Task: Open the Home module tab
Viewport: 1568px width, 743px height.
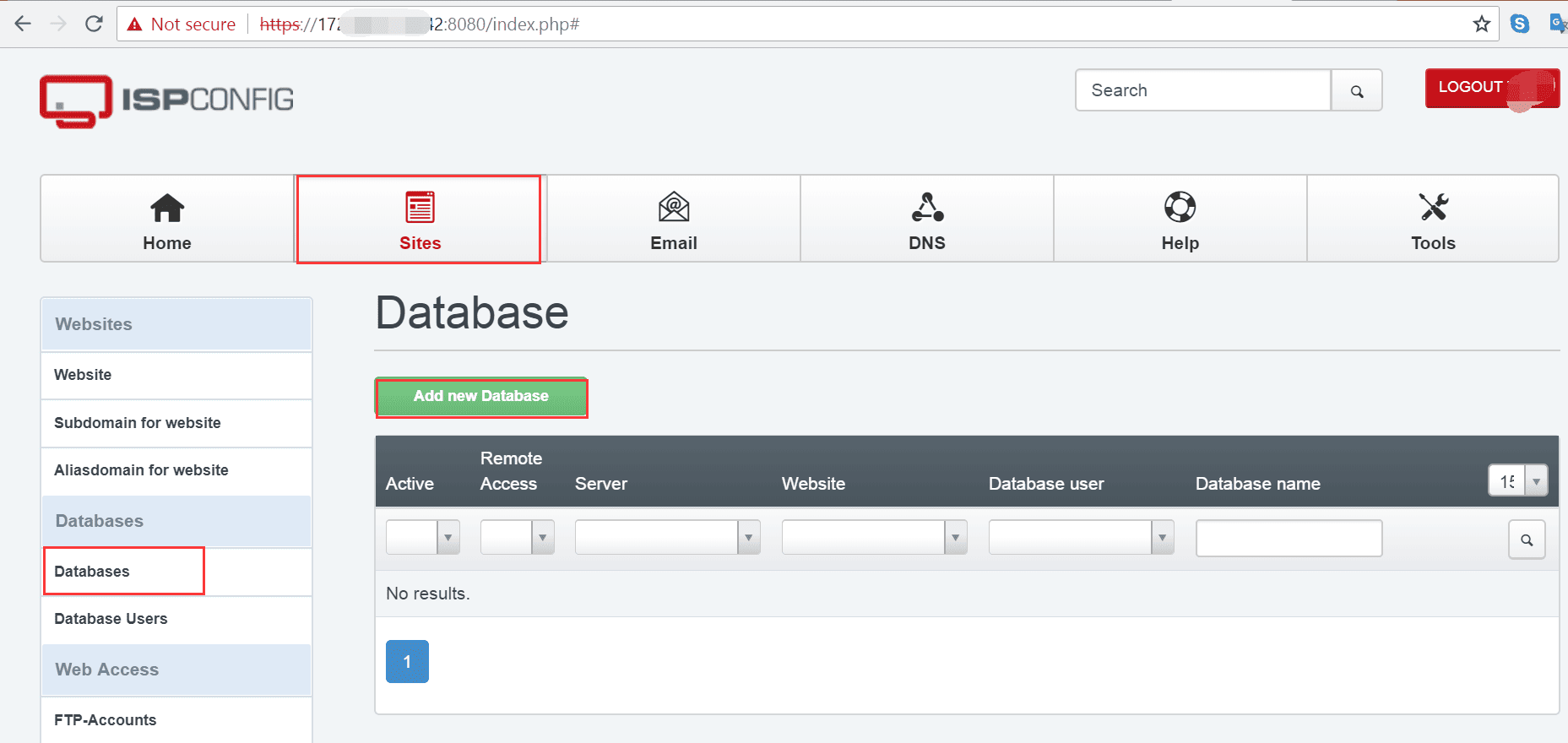Action: 167,219
